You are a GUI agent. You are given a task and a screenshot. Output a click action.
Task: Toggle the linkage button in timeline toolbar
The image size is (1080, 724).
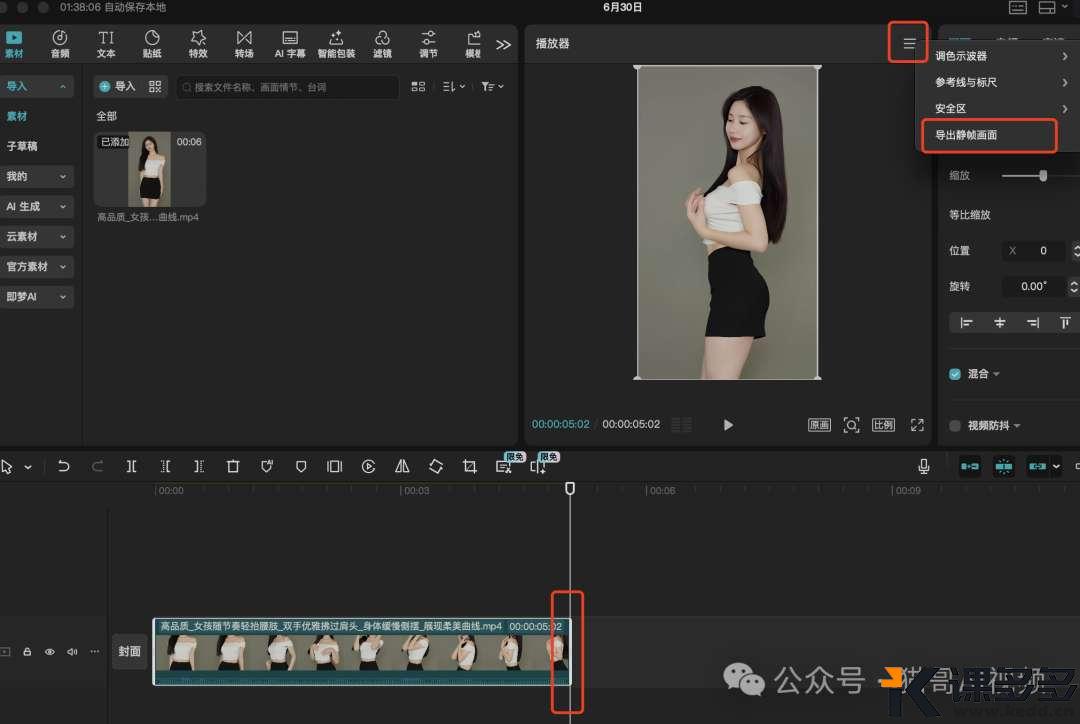[x=1037, y=466]
